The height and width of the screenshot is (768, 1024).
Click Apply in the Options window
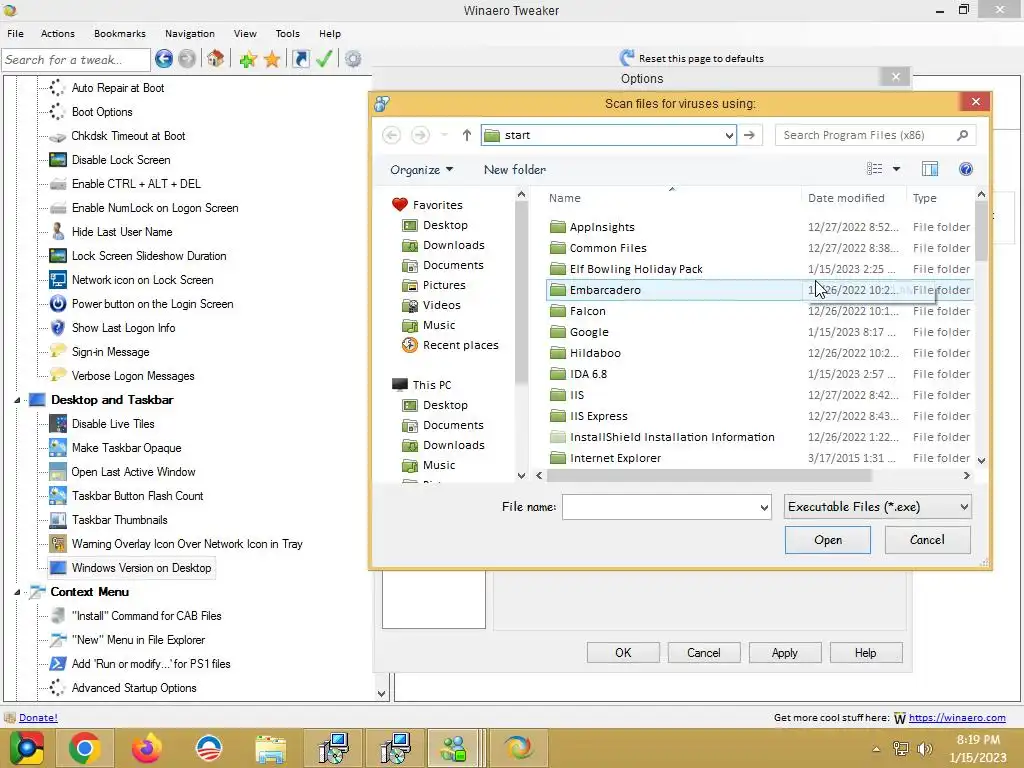tap(784, 652)
